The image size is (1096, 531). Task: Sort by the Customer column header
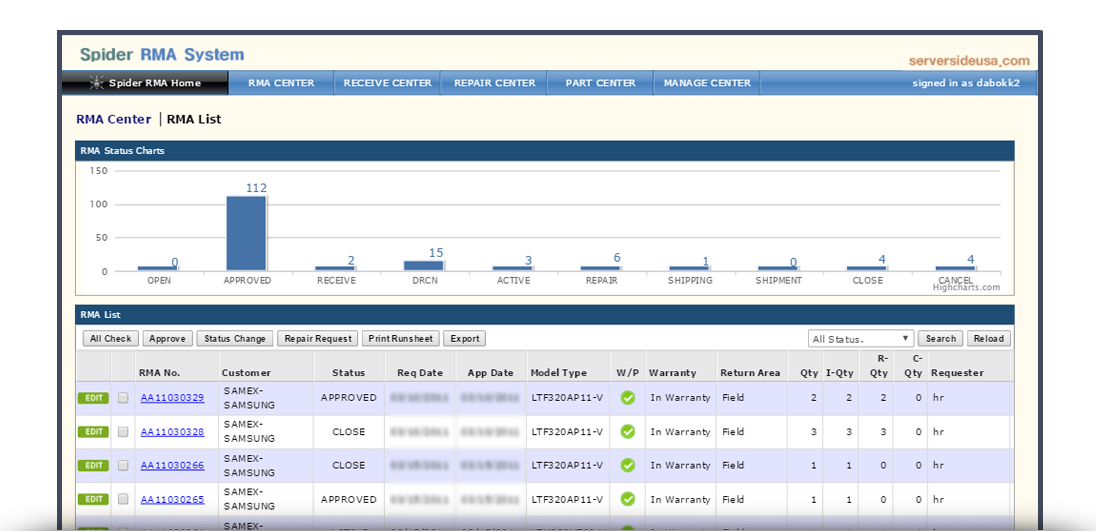[x=246, y=373]
